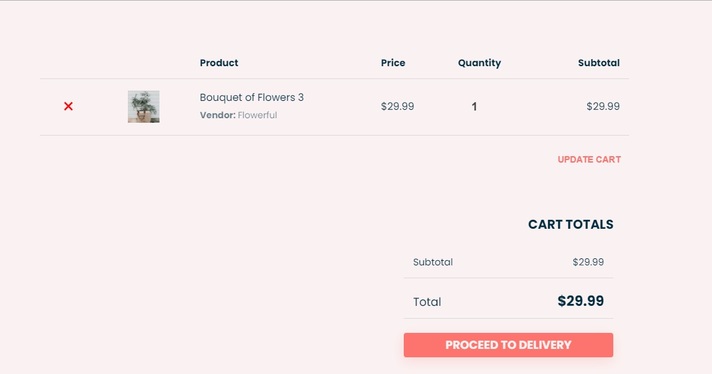Click the Total label in cart totals
Image resolution: width=712 pixels, height=374 pixels.
427,302
